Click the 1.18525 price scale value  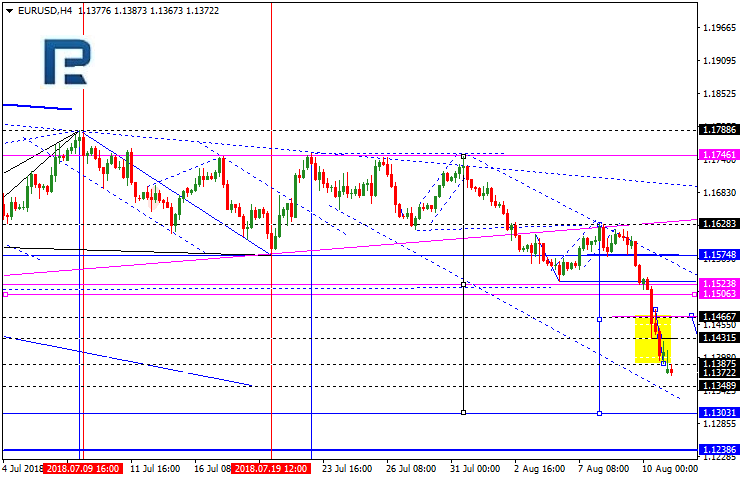click(x=719, y=94)
